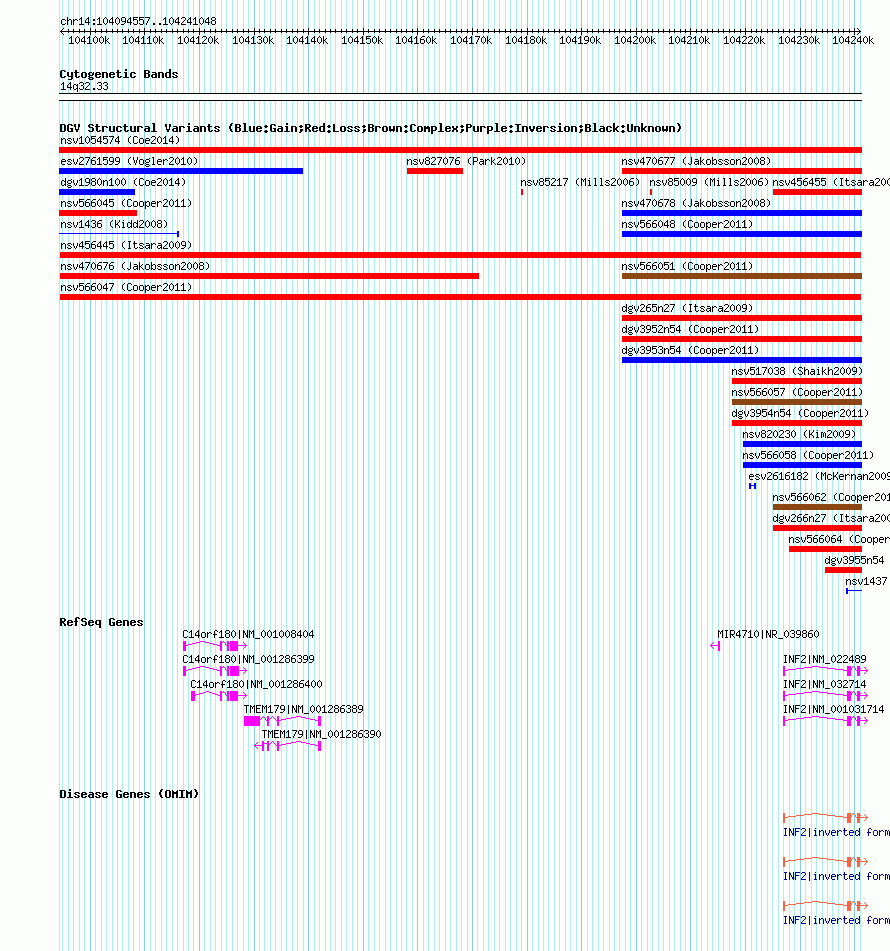Image resolution: width=890 pixels, height=951 pixels.
Task: Select gene label INF2|NM_032714
Action: tap(824, 684)
